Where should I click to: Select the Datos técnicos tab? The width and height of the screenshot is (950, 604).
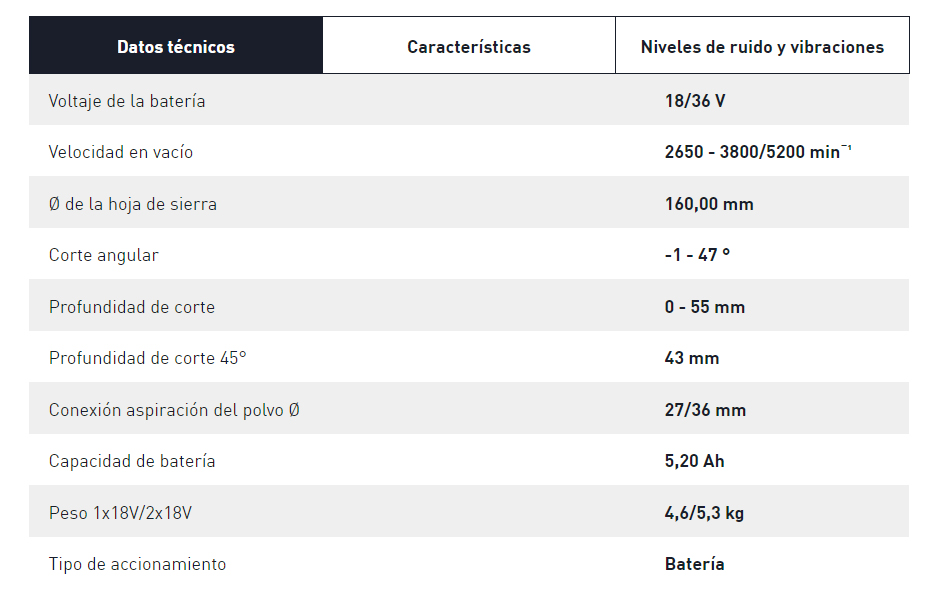[175, 45]
